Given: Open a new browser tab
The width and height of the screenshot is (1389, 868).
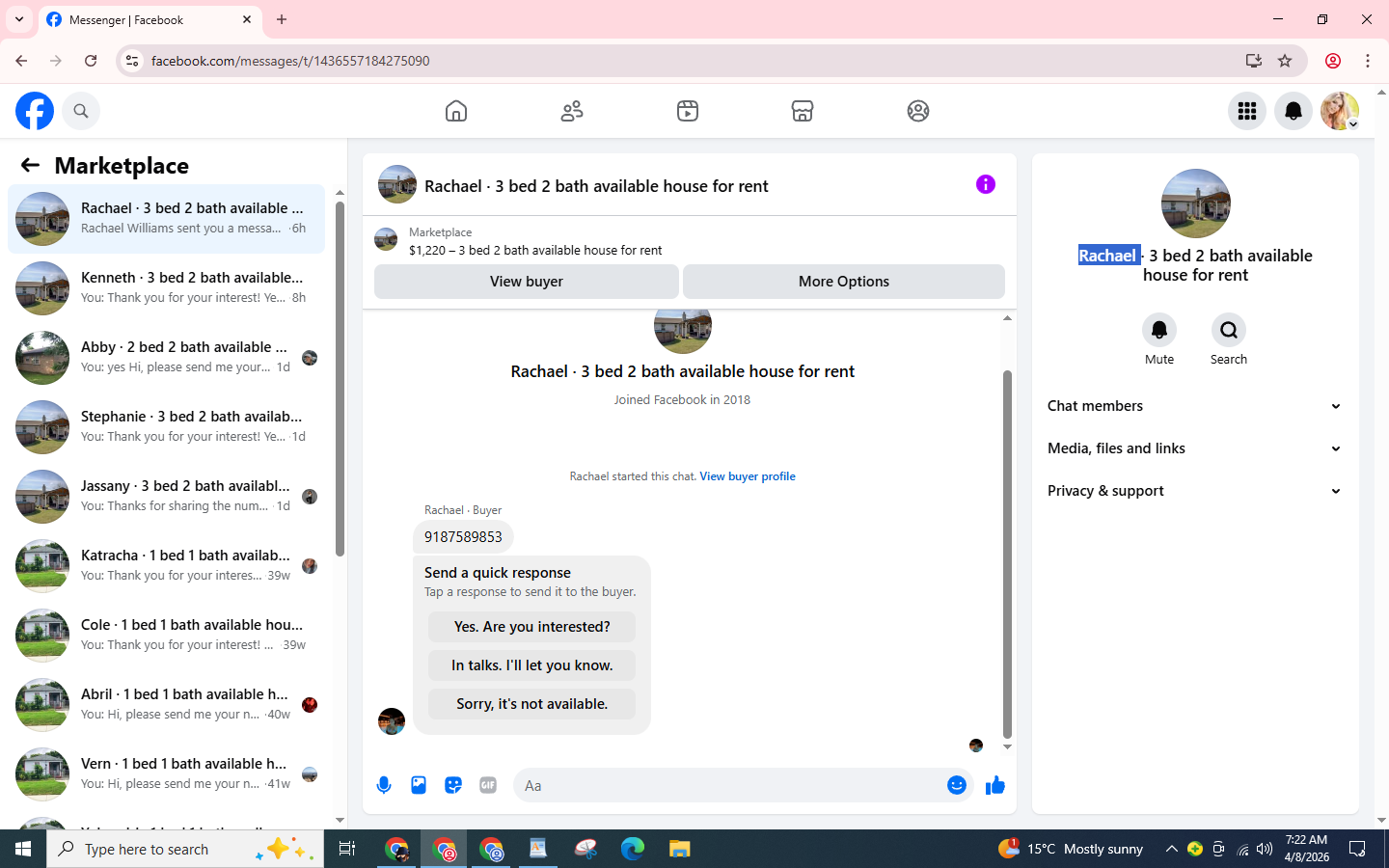Looking at the screenshot, I should coord(282,19).
